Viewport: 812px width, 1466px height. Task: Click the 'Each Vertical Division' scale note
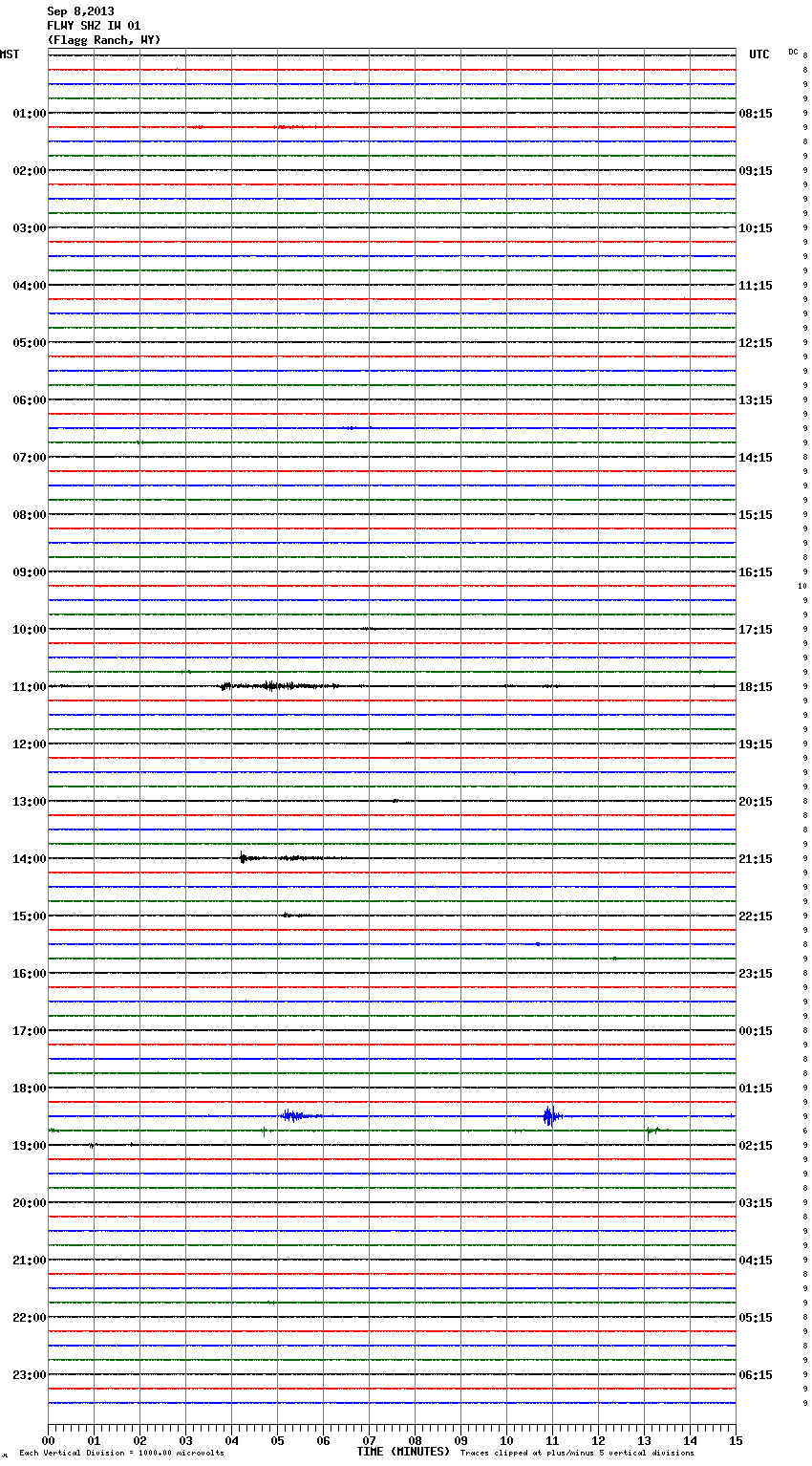[x=121, y=1454]
